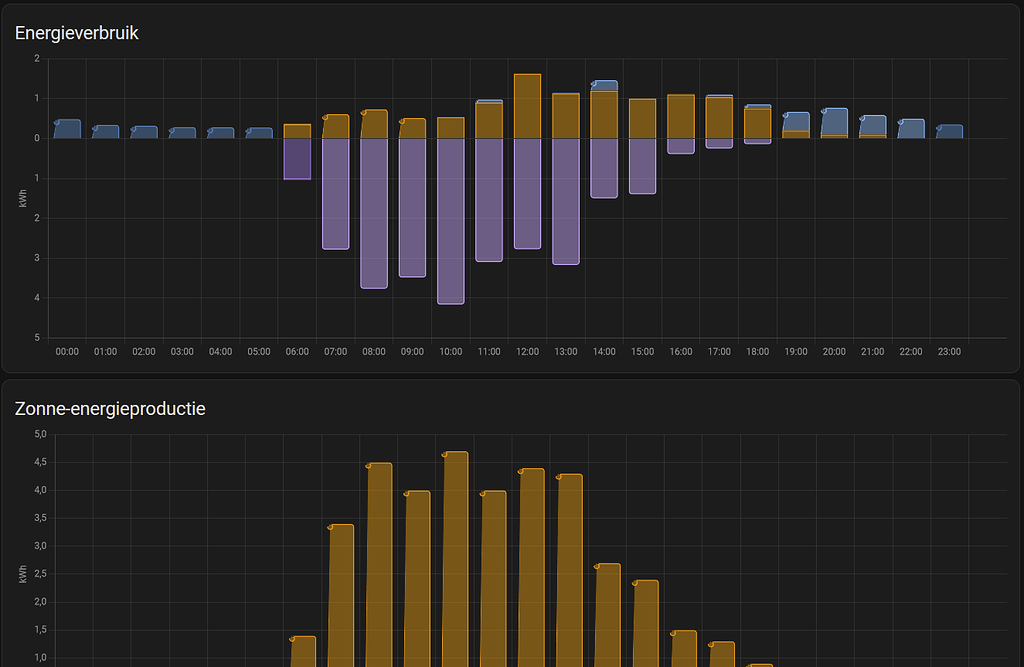Click the kWh axis label on Energieverbruik
1024x667 pixels.
click(22, 197)
